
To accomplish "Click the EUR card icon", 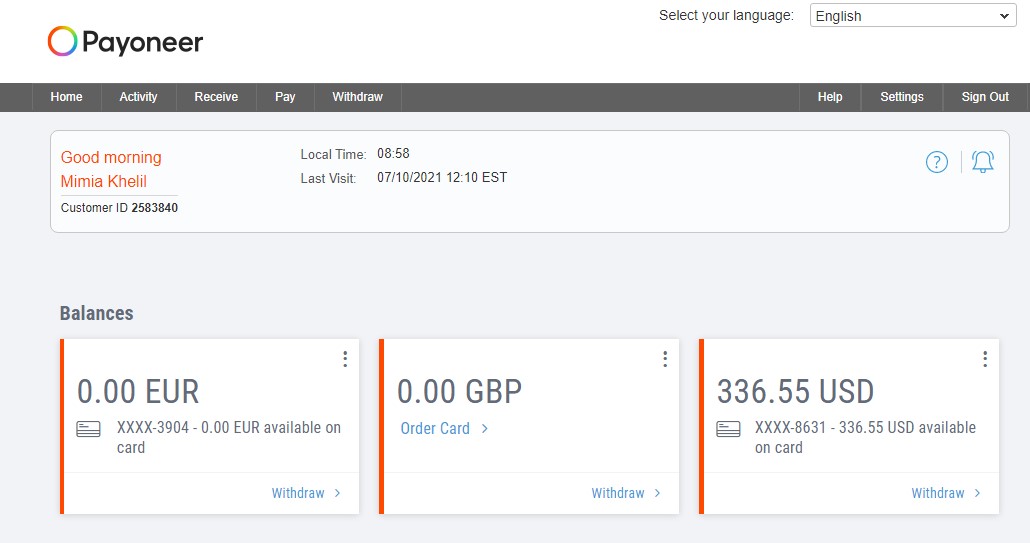I will pos(89,429).
